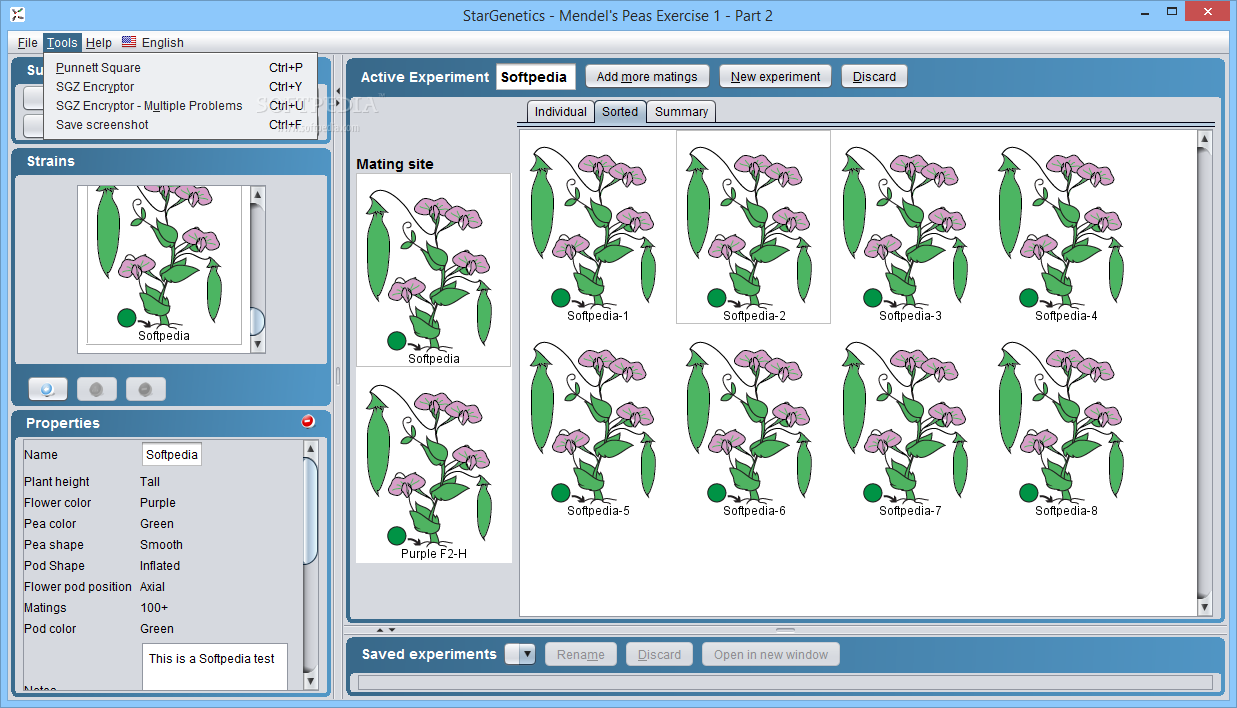Switch to the Individual tab
1237x708 pixels.
[560, 111]
